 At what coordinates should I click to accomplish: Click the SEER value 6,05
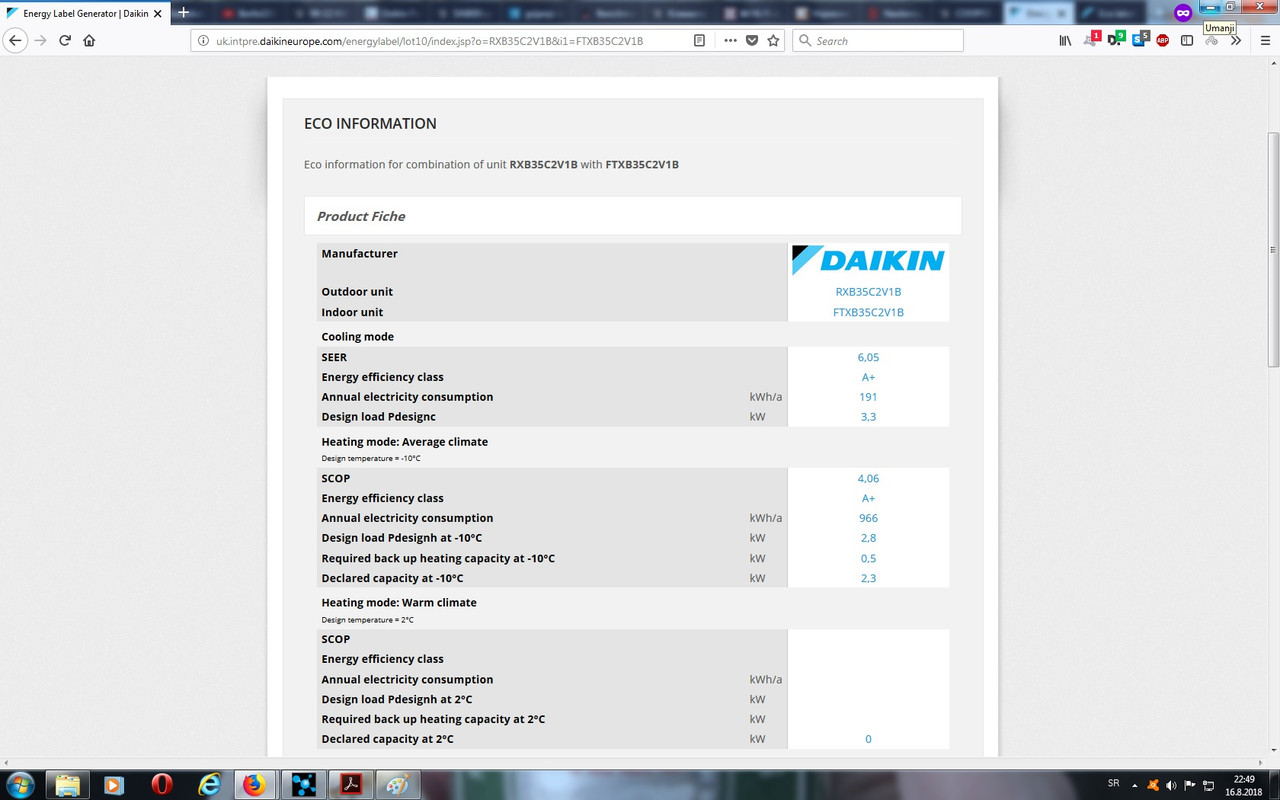click(868, 357)
